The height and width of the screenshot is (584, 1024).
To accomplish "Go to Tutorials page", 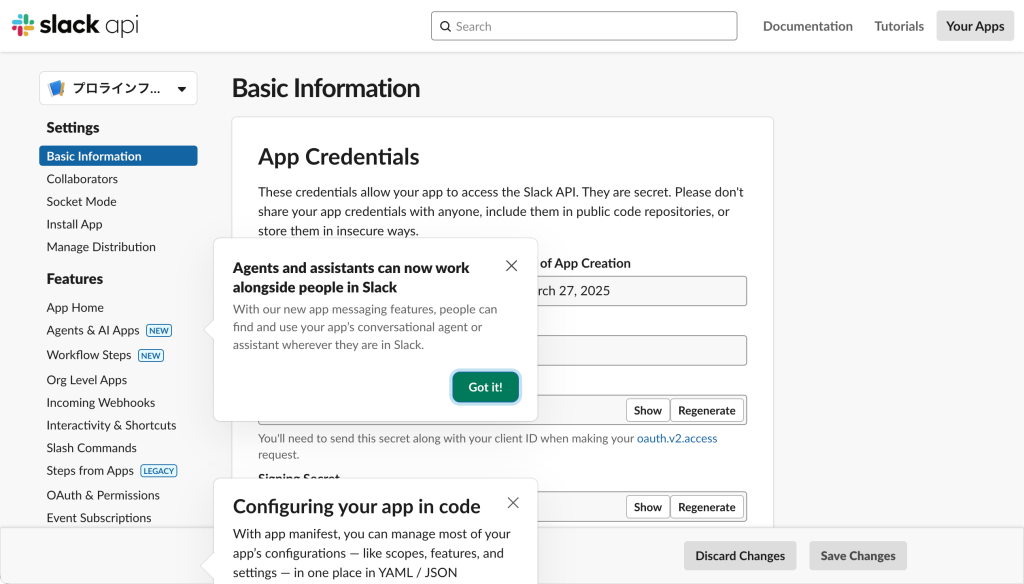I will click(x=899, y=26).
